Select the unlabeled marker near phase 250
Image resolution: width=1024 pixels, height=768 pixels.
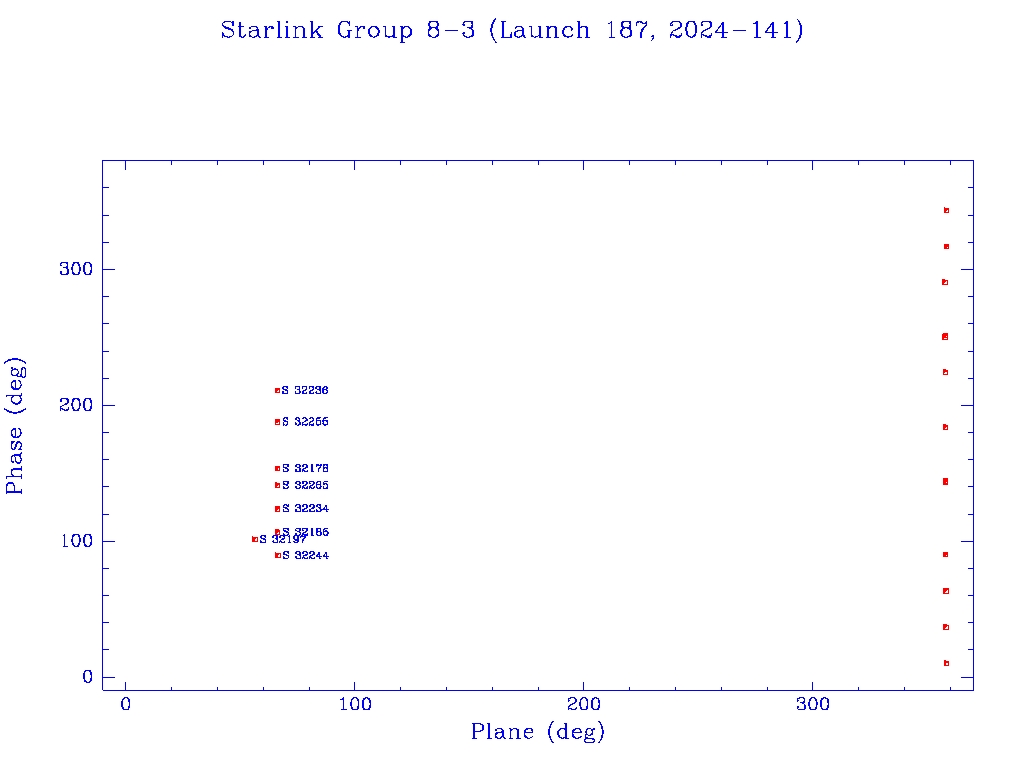[945, 337]
